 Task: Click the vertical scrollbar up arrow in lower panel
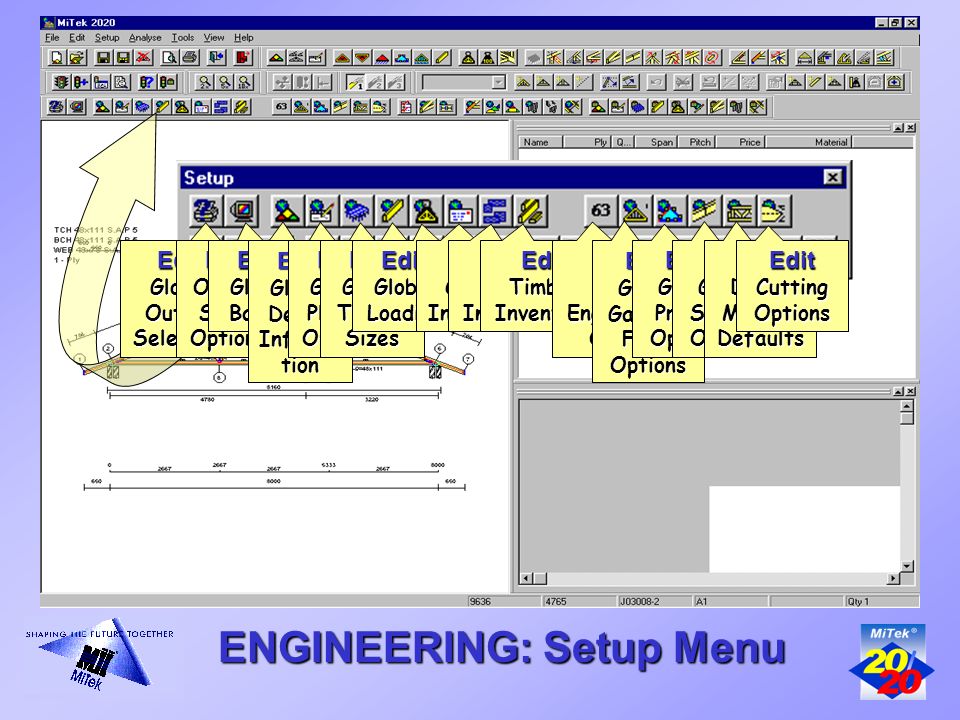coord(907,406)
